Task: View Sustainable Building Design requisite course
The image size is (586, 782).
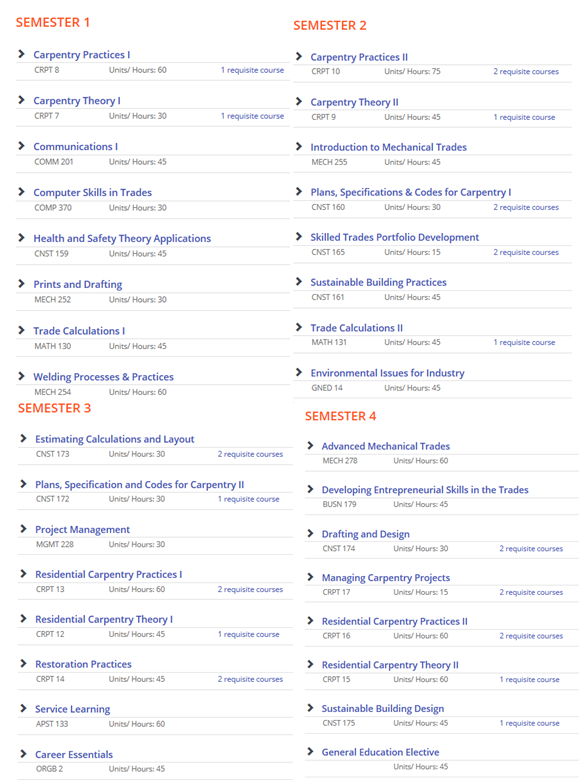Action: 530,723
